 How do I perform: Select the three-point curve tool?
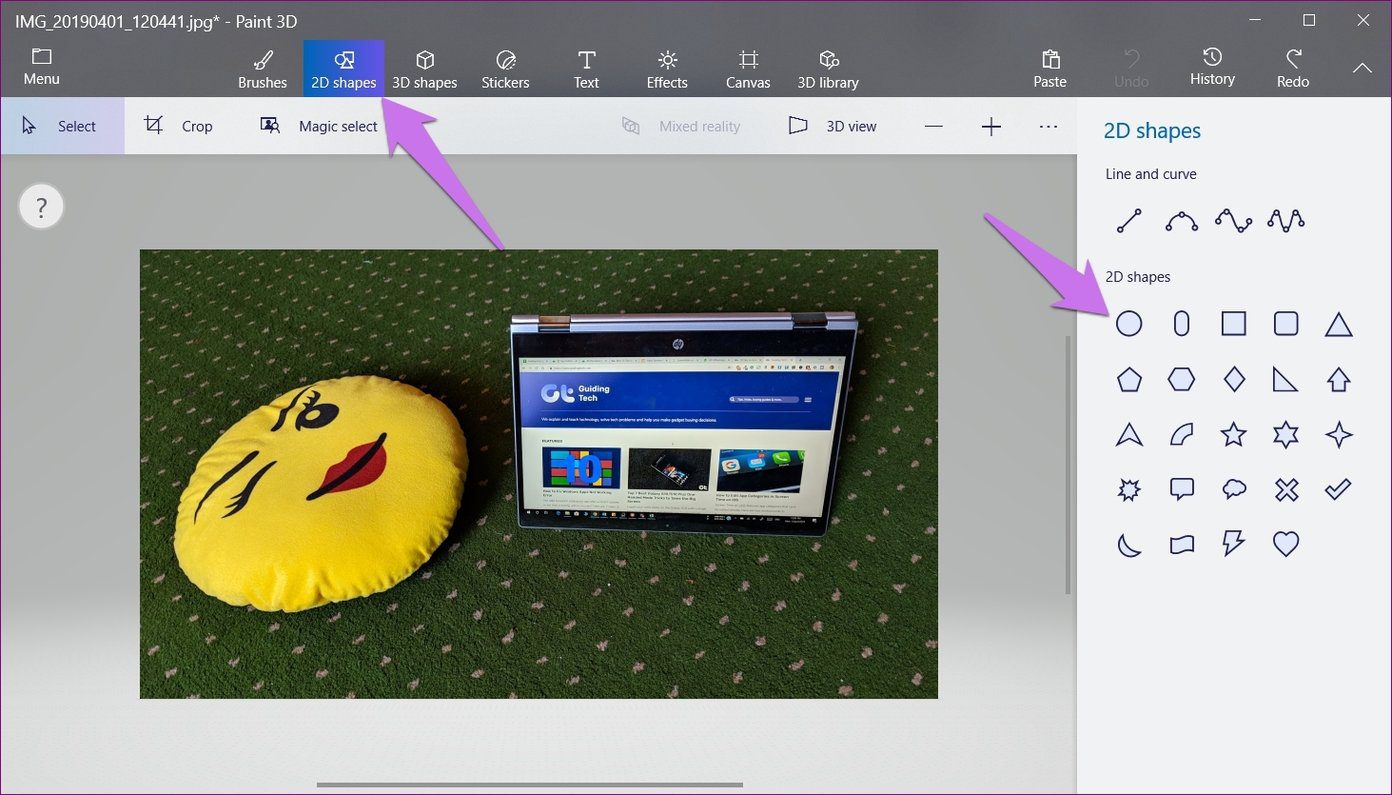1182,221
